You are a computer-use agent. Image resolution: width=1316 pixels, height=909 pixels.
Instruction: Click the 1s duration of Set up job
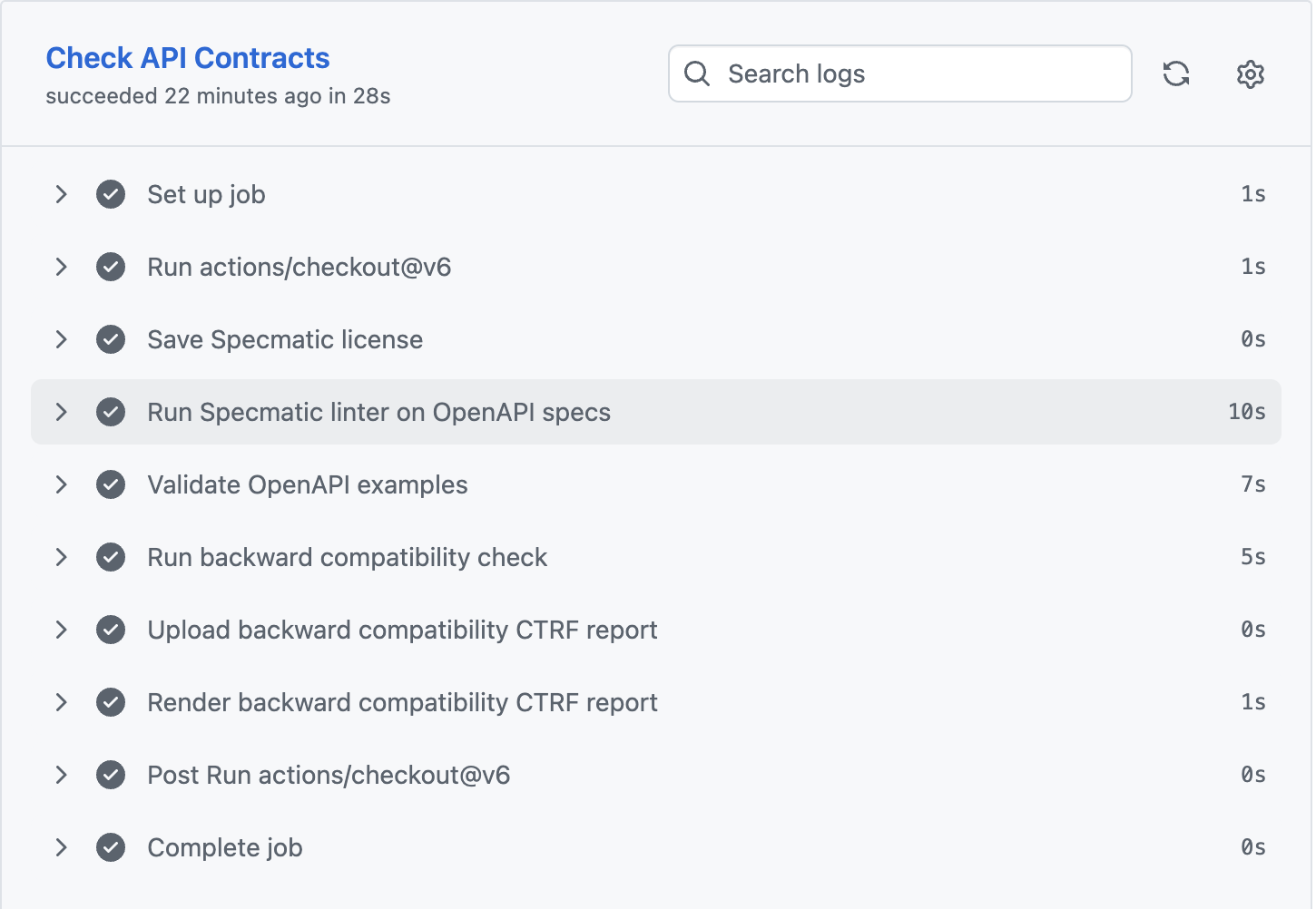pos(1253,194)
